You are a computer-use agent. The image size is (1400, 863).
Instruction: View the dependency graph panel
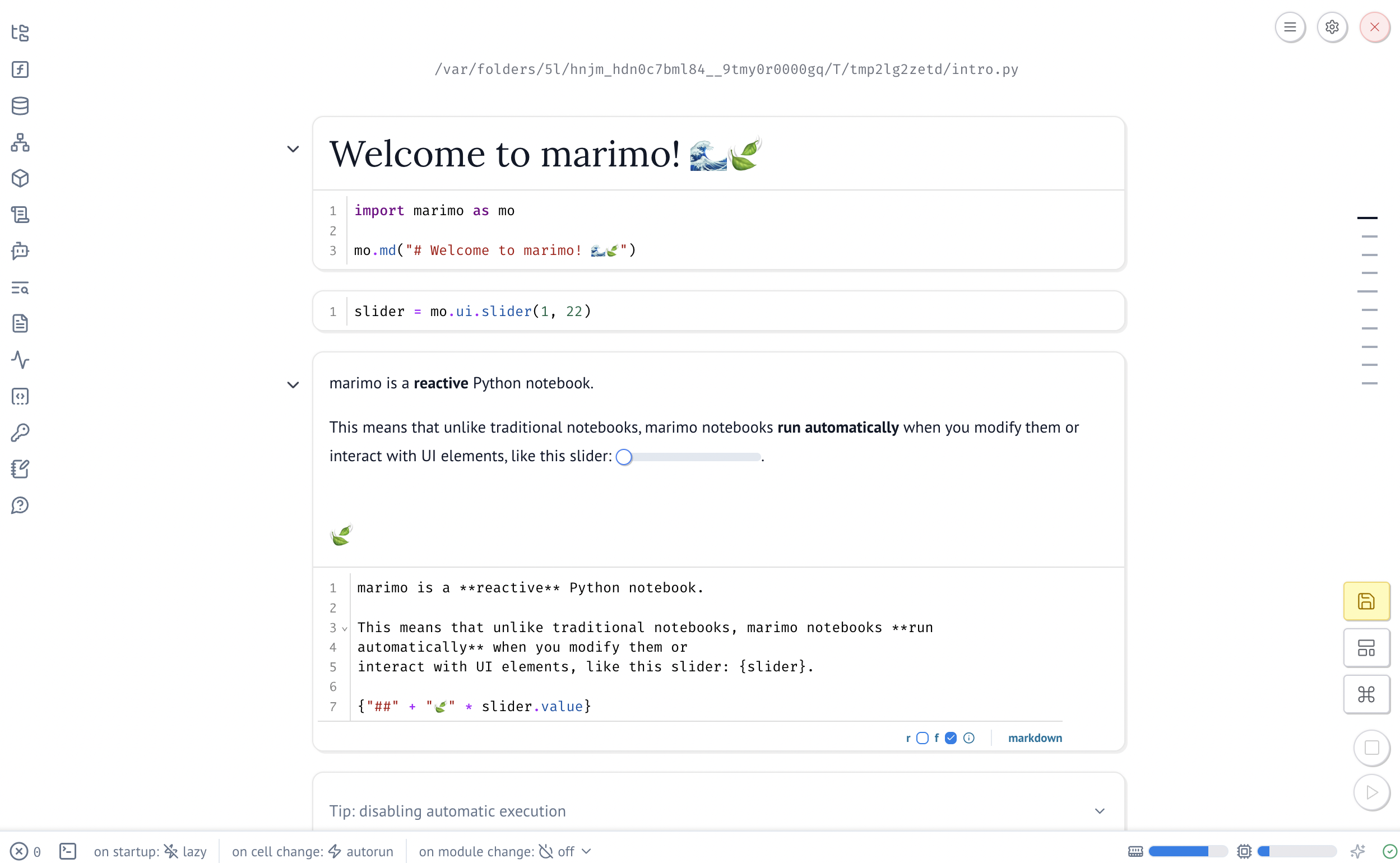click(20, 143)
